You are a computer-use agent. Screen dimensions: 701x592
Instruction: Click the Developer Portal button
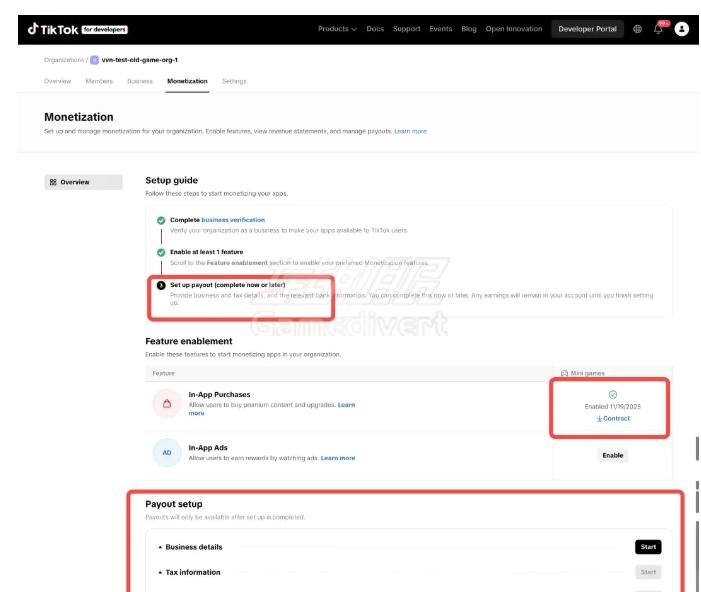click(x=587, y=29)
